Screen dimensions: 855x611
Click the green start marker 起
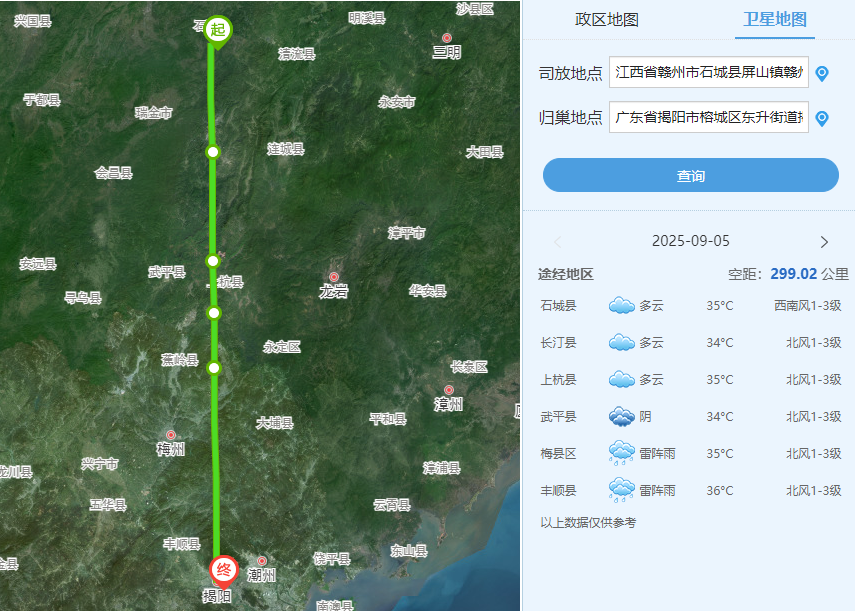(218, 29)
